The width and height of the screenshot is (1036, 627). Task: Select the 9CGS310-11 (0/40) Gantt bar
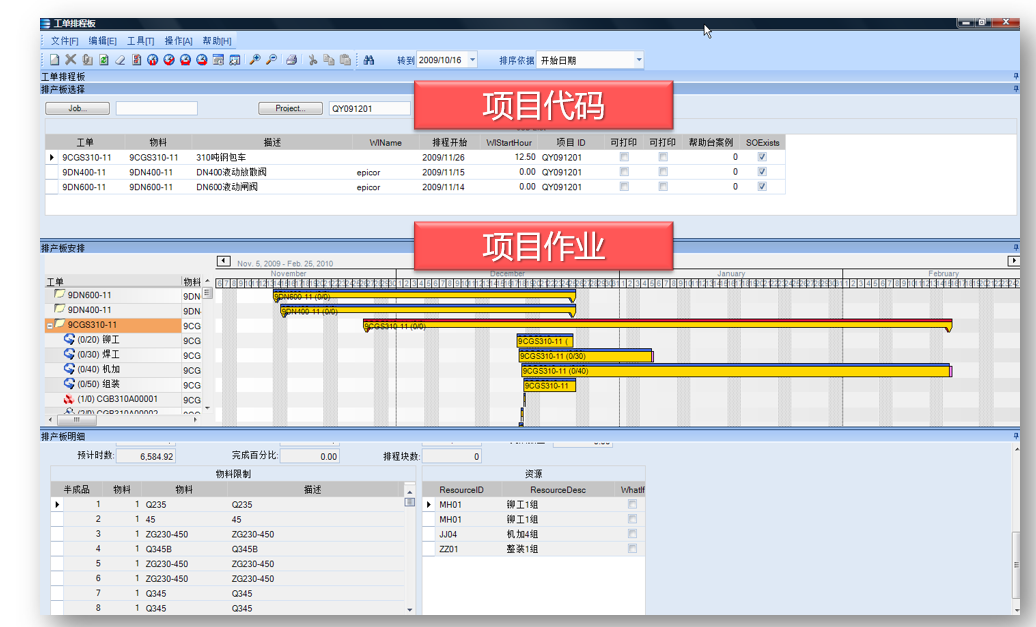[x=736, y=371]
